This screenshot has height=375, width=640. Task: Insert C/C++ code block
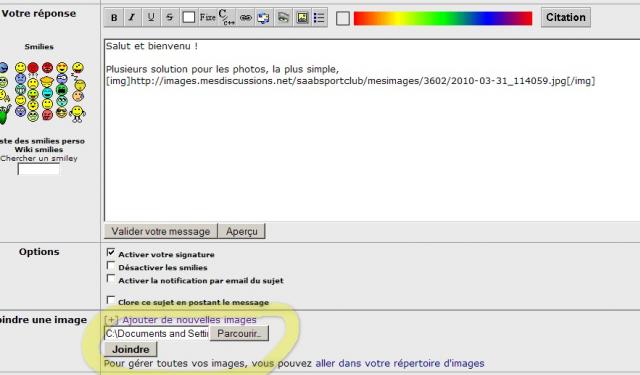pos(226,18)
